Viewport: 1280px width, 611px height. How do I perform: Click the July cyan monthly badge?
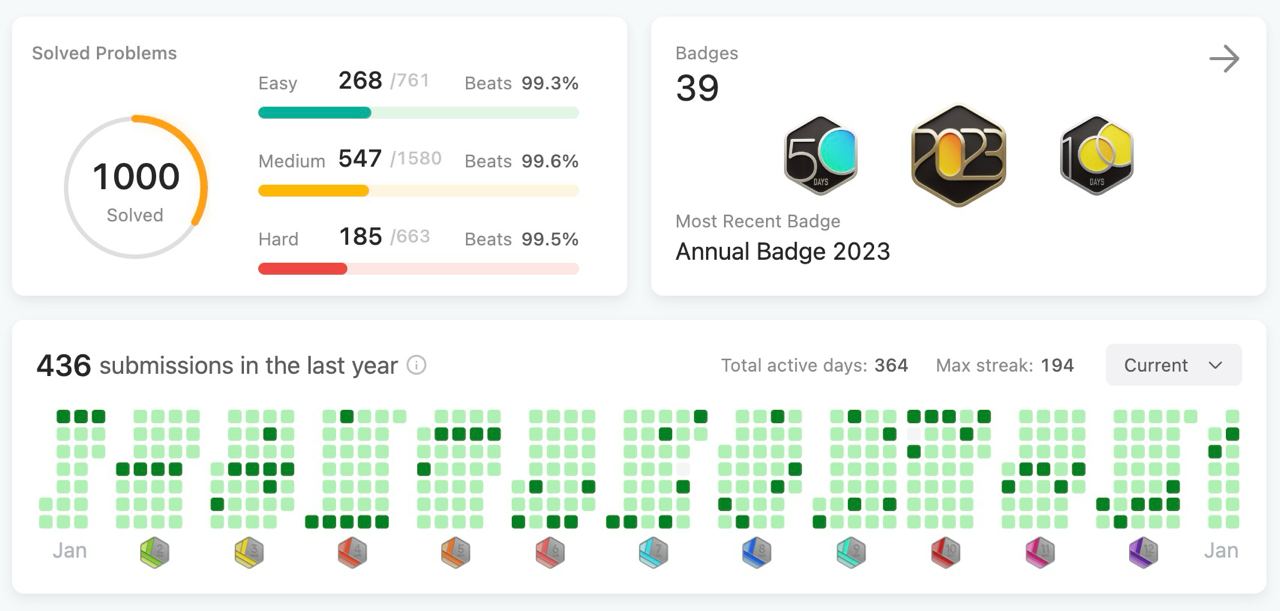[x=653, y=552]
